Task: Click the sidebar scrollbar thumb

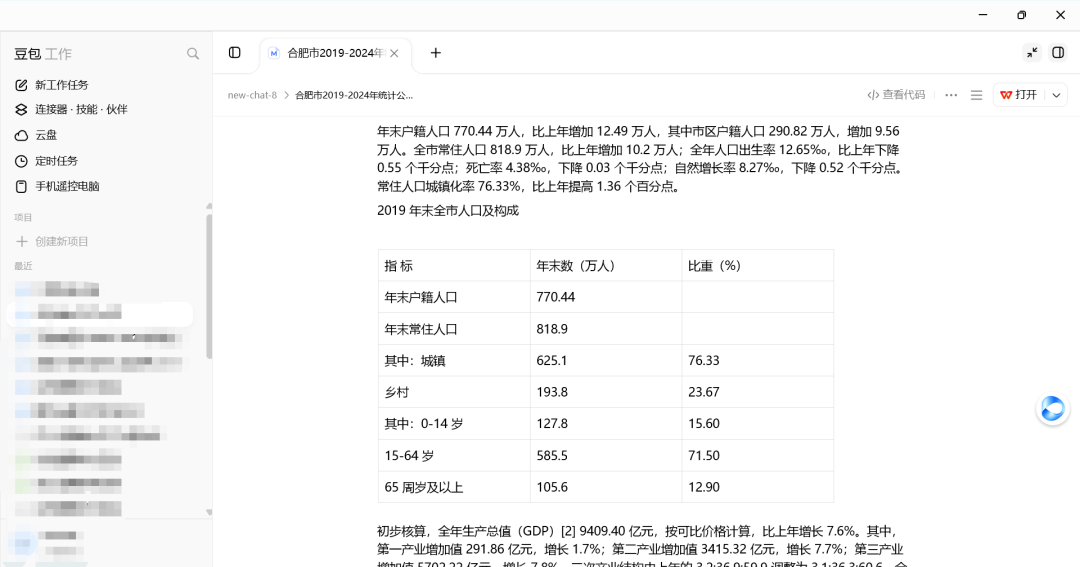Action: click(x=209, y=286)
